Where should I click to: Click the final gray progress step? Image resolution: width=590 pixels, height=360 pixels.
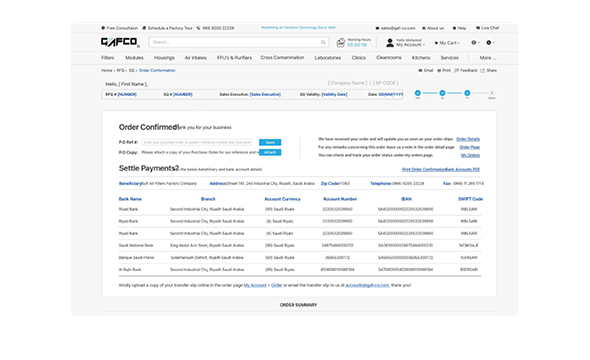[491, 93]
